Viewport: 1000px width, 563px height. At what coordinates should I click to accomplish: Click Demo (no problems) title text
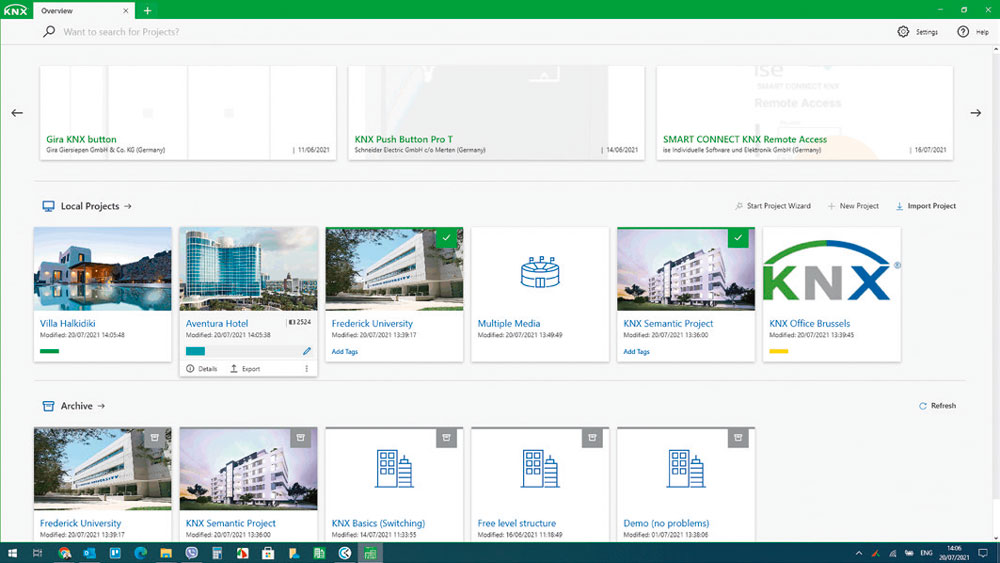pyautogui.click(x=666, y=523)
